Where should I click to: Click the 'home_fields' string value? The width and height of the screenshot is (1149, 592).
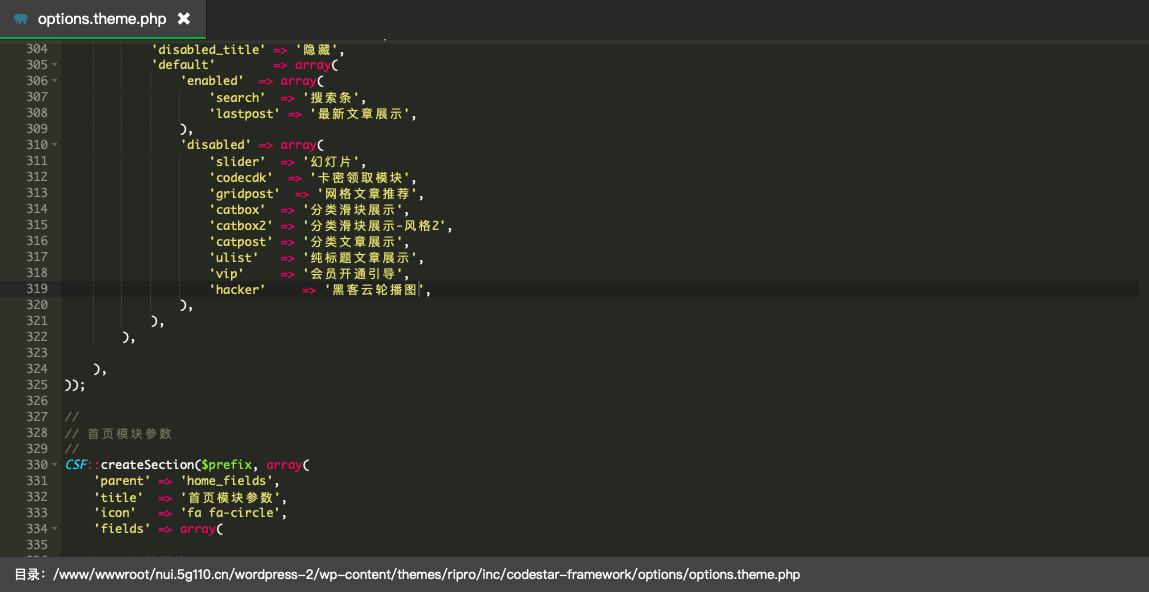coord(226,481)
